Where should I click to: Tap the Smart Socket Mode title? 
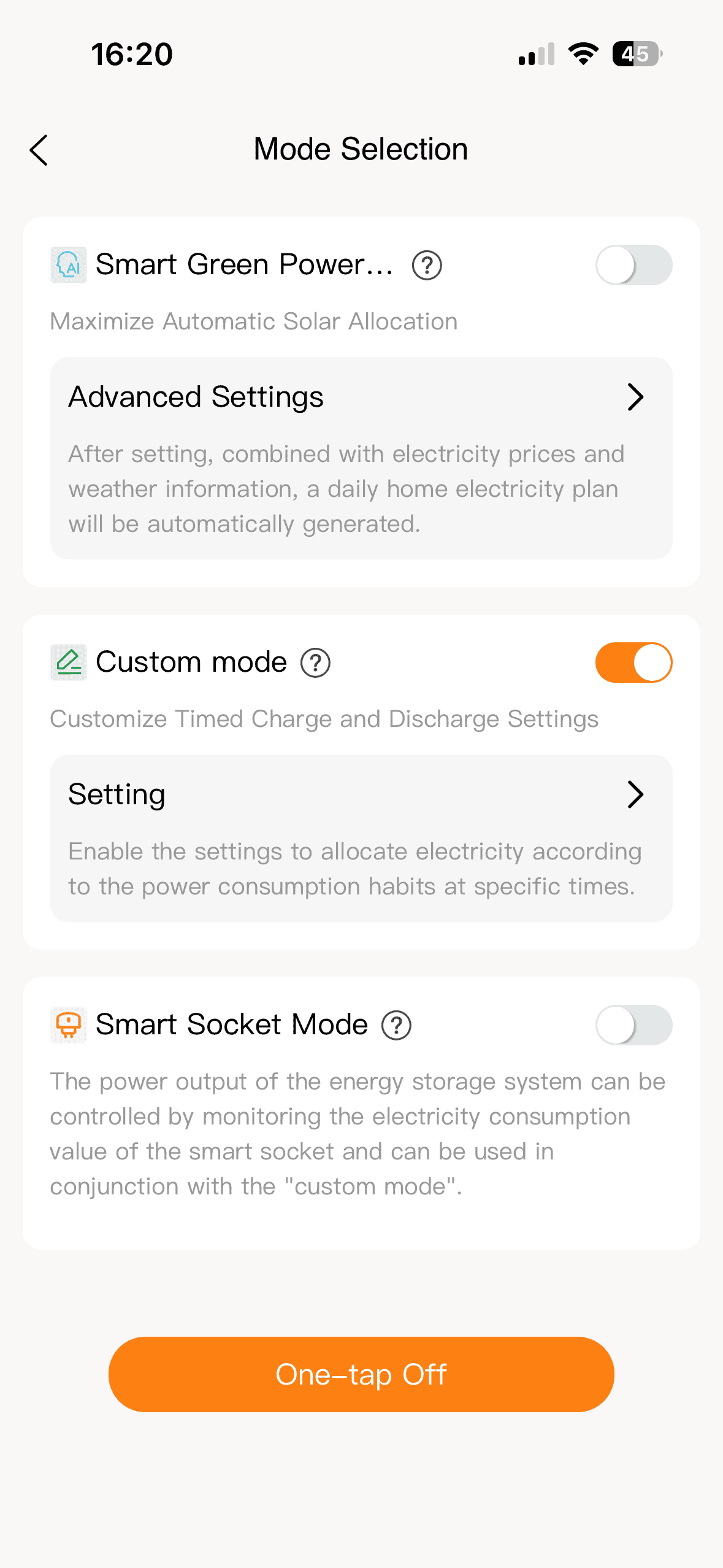click(x=232, y=1024)
